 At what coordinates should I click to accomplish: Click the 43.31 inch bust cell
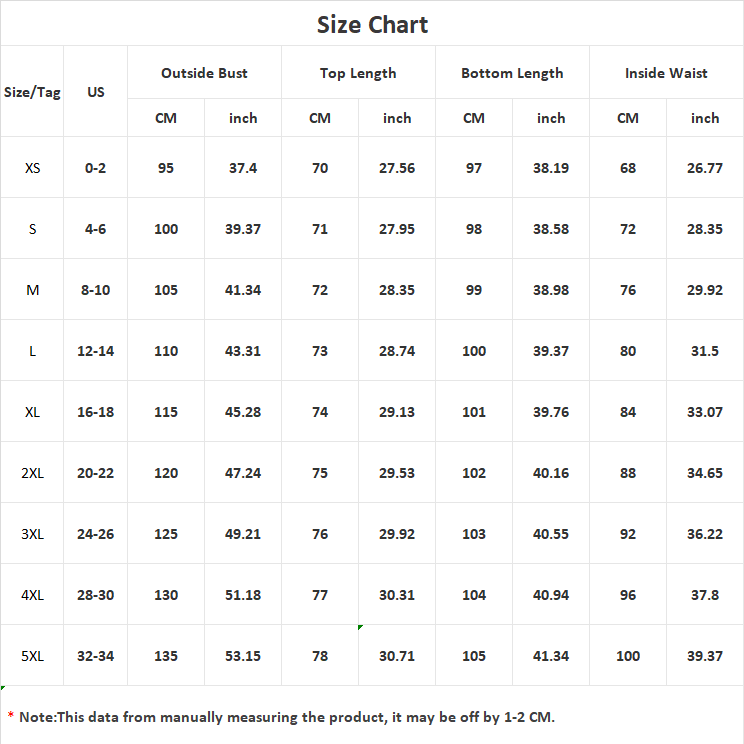point(243,351)
